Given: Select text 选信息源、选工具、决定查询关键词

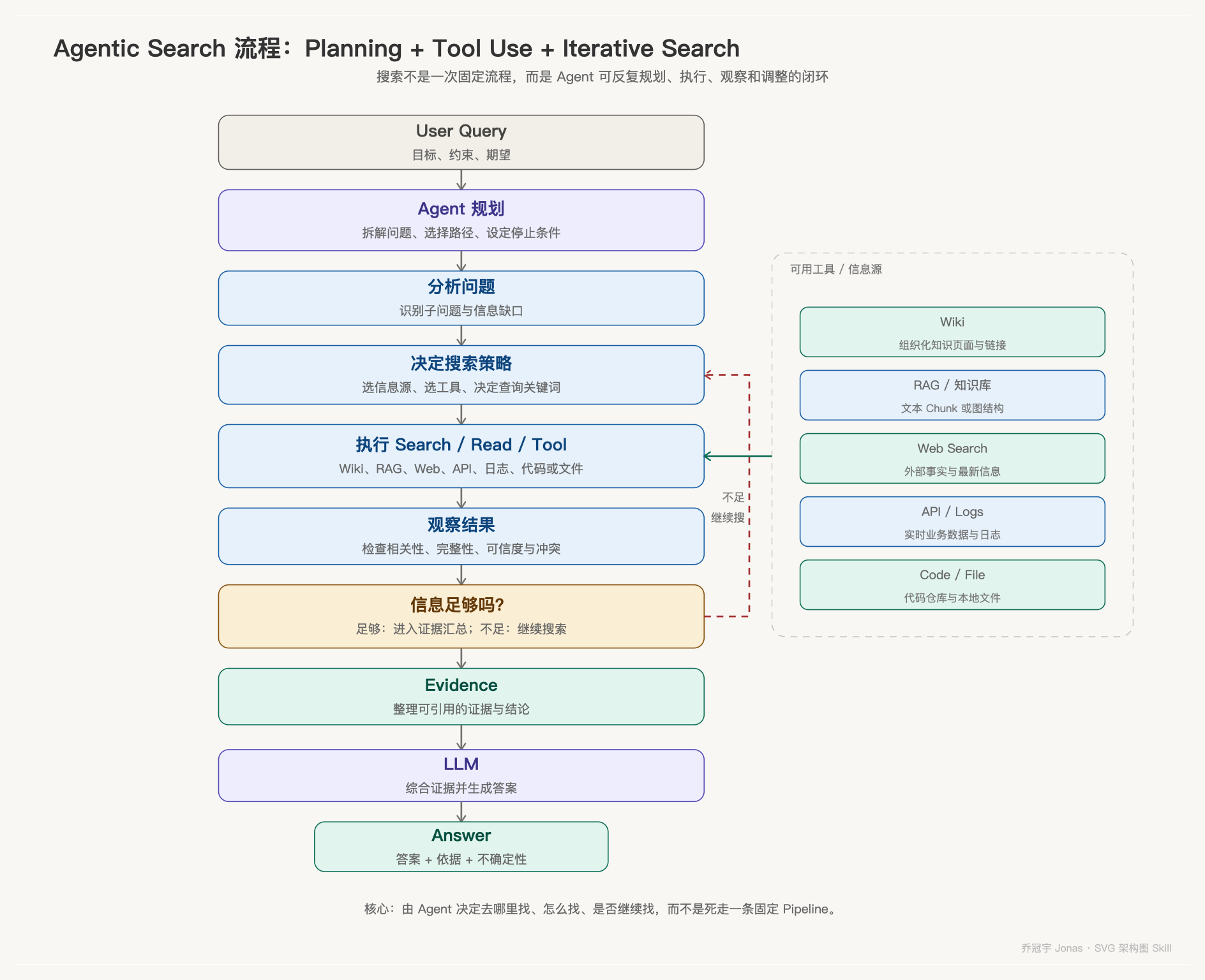Looking at the screenshot, I should (x=461, y=387).
